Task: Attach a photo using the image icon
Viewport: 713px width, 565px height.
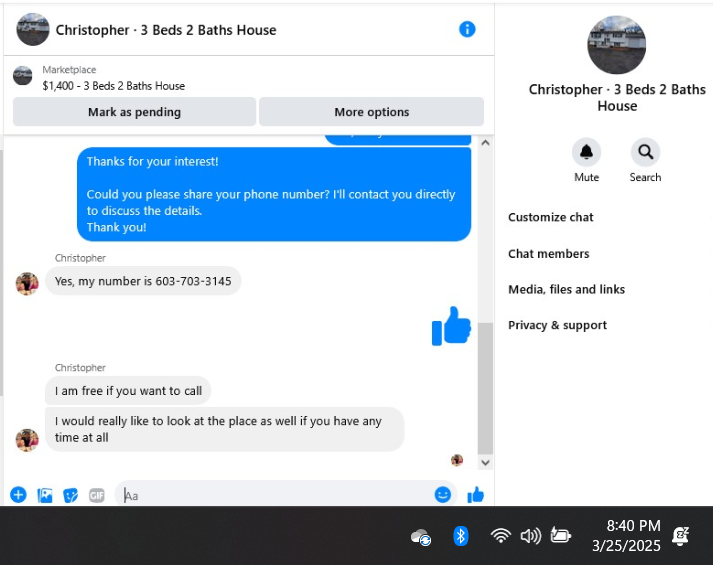Action: [45, 495]
